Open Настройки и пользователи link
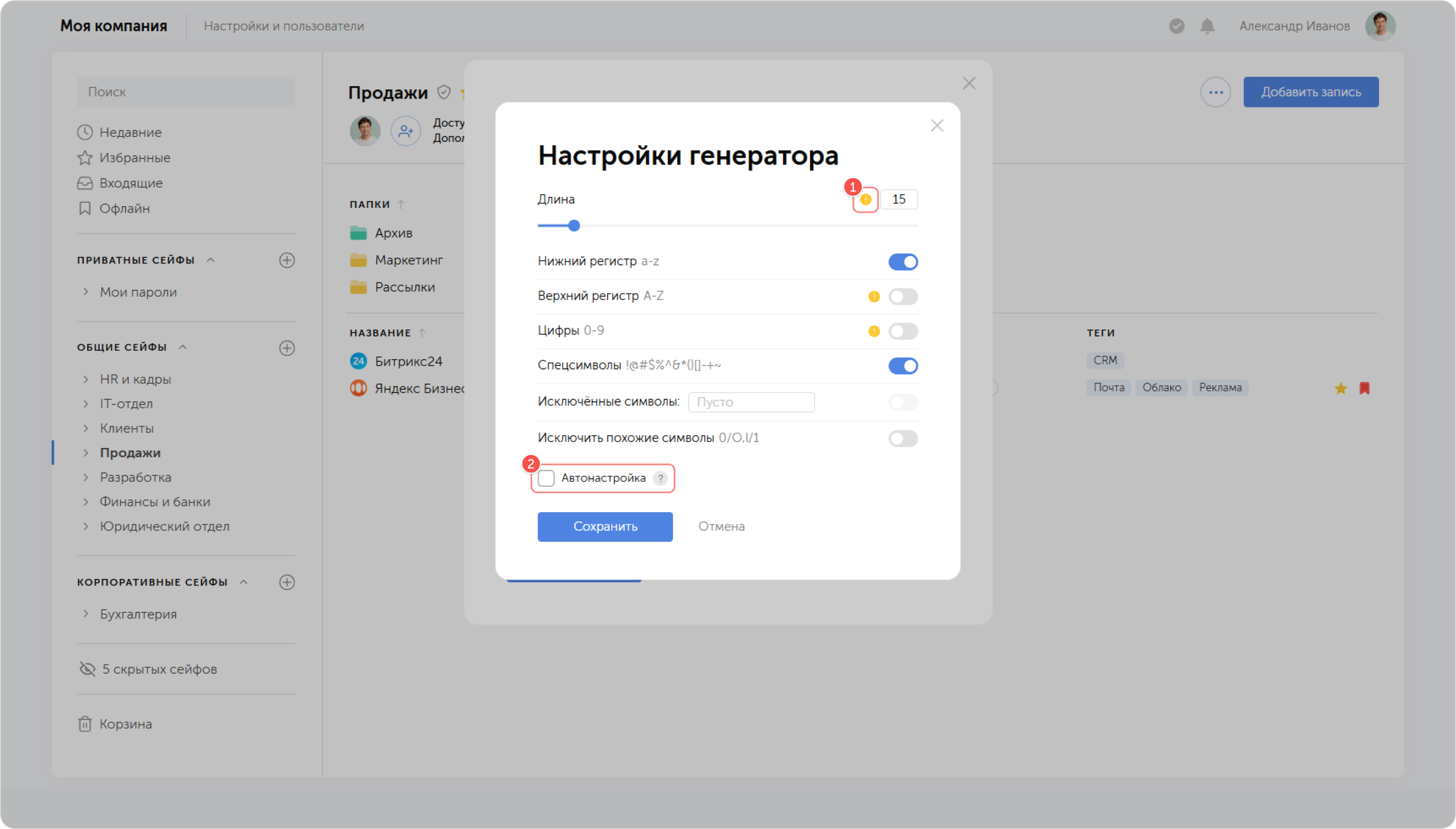The height and width of the screenshot is (829, 1456). [284, 26]
